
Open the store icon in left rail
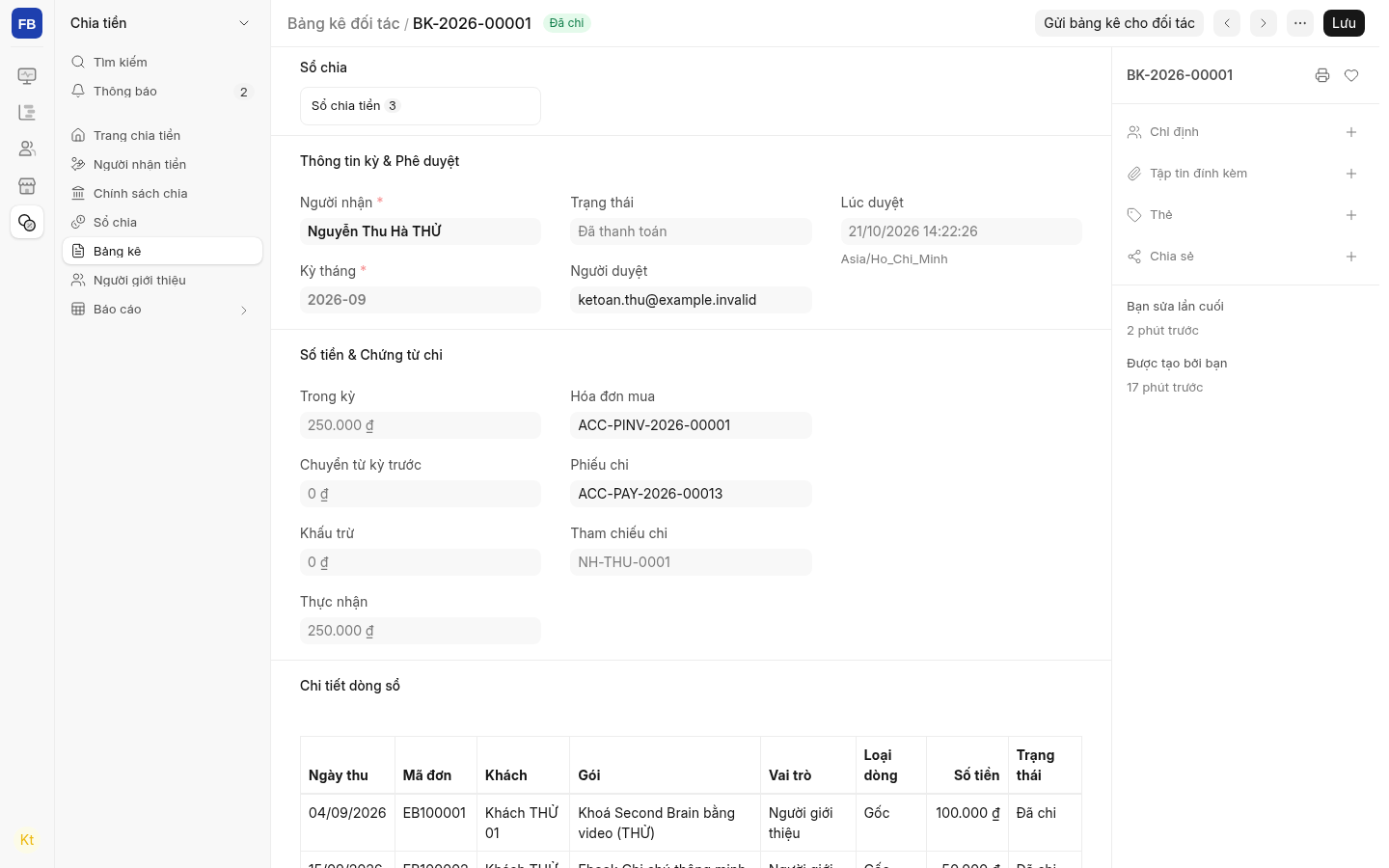tap(27, 186)
